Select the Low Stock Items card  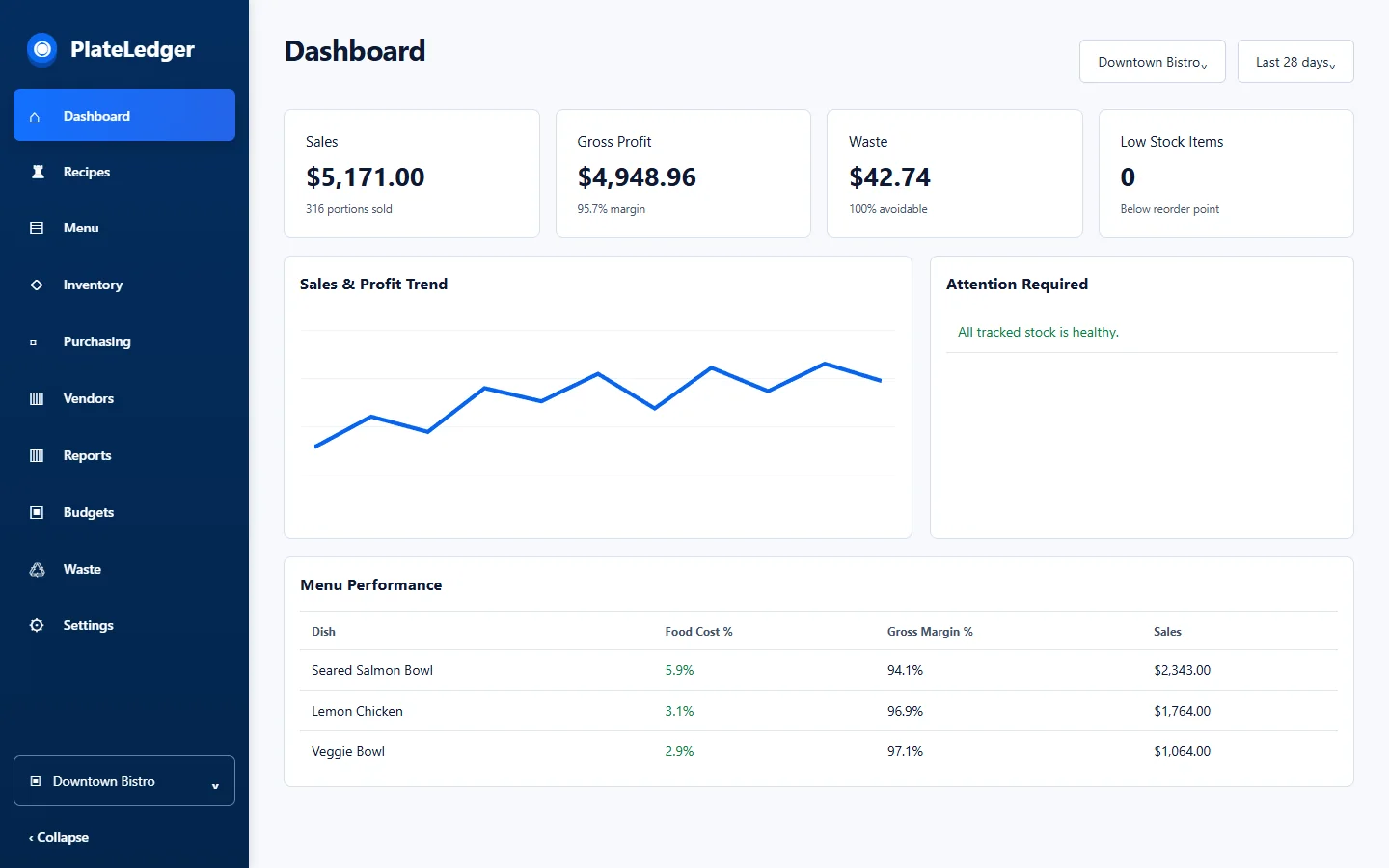(x=1226, y=174)
